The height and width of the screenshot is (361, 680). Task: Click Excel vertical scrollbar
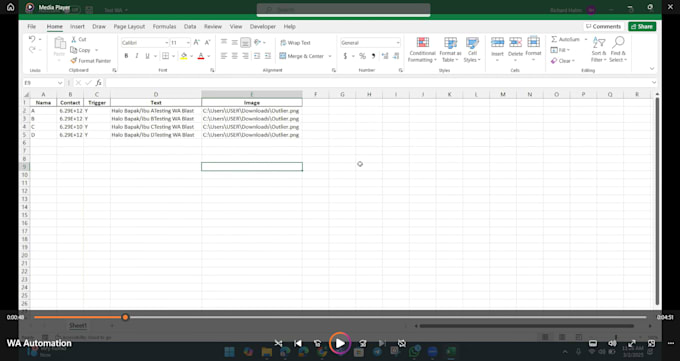(x=657, y=201)
